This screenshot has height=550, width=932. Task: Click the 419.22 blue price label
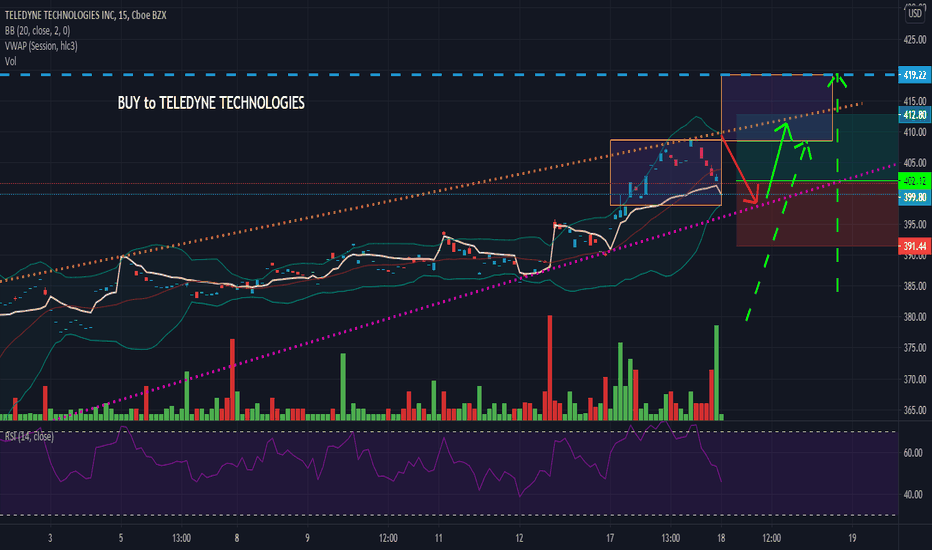[914, 75]
